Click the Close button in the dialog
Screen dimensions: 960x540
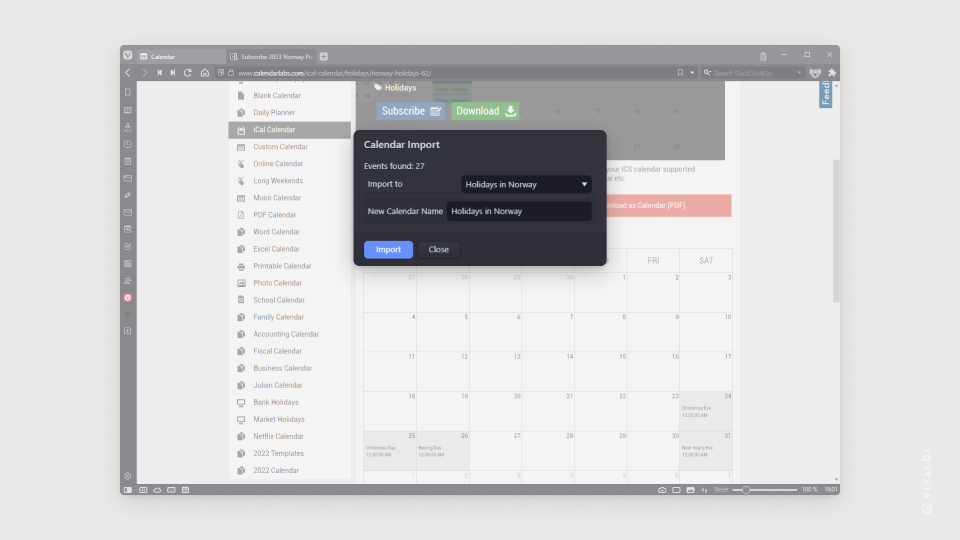point(438,249)
